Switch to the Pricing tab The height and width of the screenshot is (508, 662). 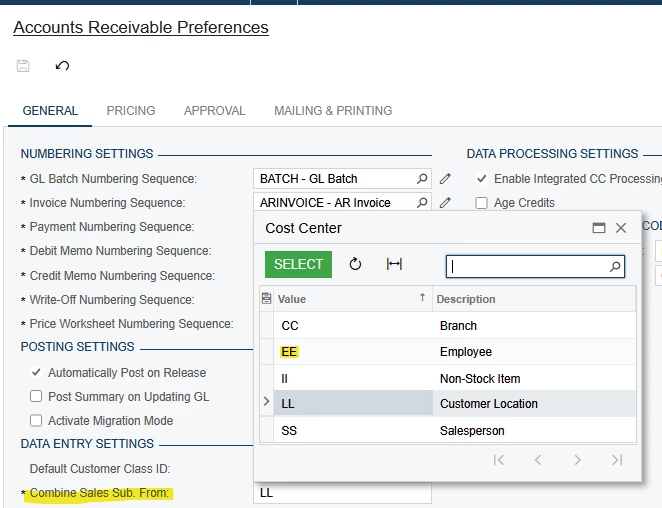(131, 111)
